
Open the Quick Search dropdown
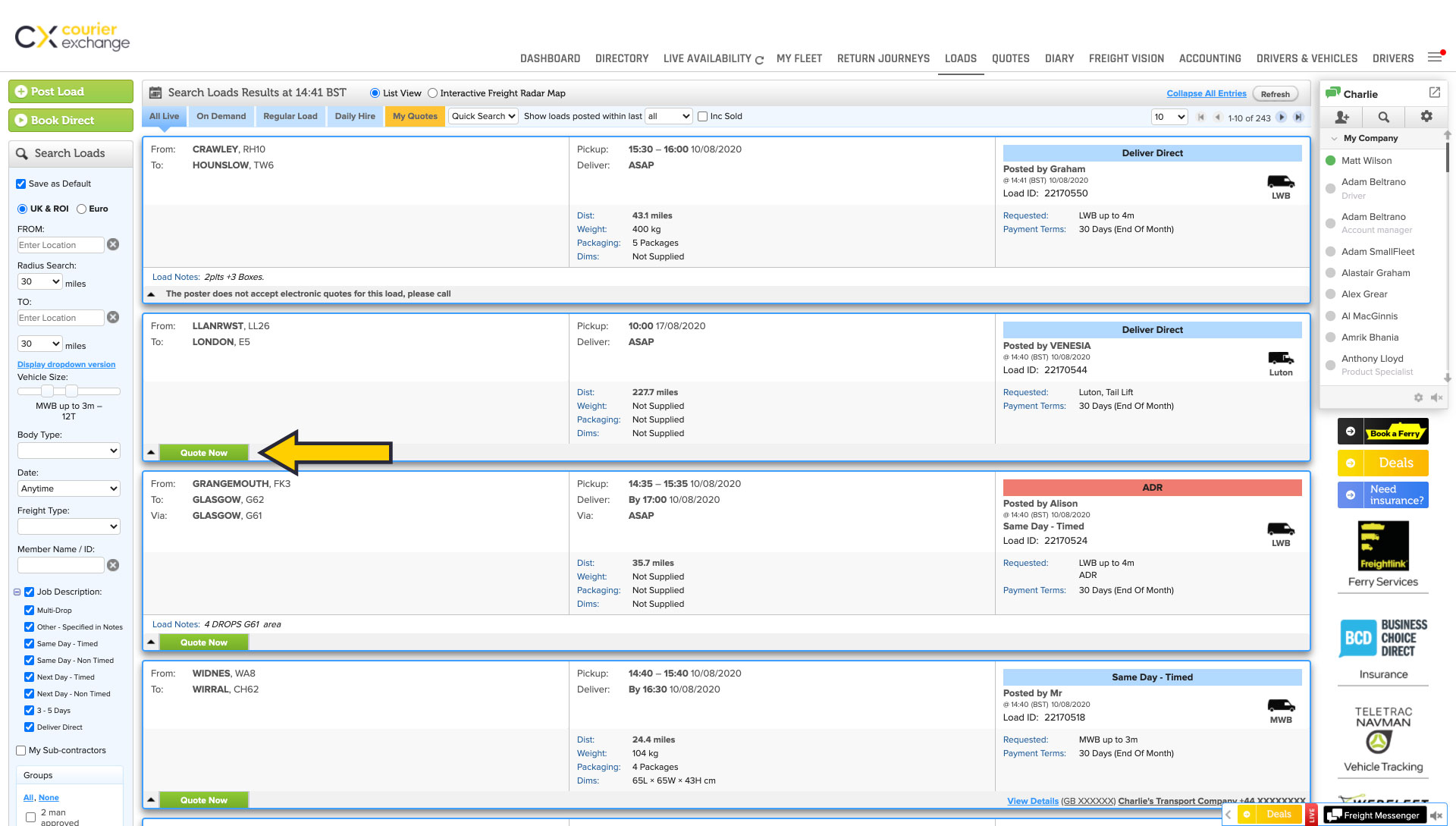(x=483, y=116)
